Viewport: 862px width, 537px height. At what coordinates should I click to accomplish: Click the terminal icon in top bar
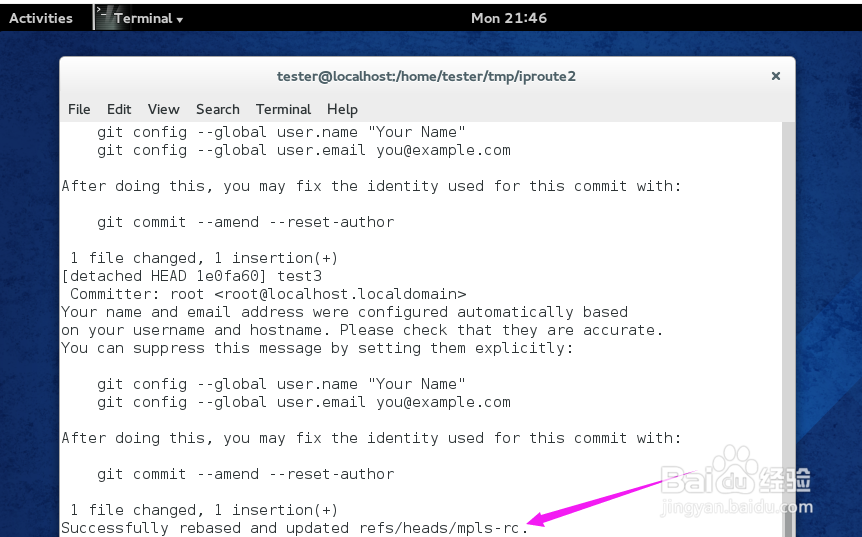103,17
